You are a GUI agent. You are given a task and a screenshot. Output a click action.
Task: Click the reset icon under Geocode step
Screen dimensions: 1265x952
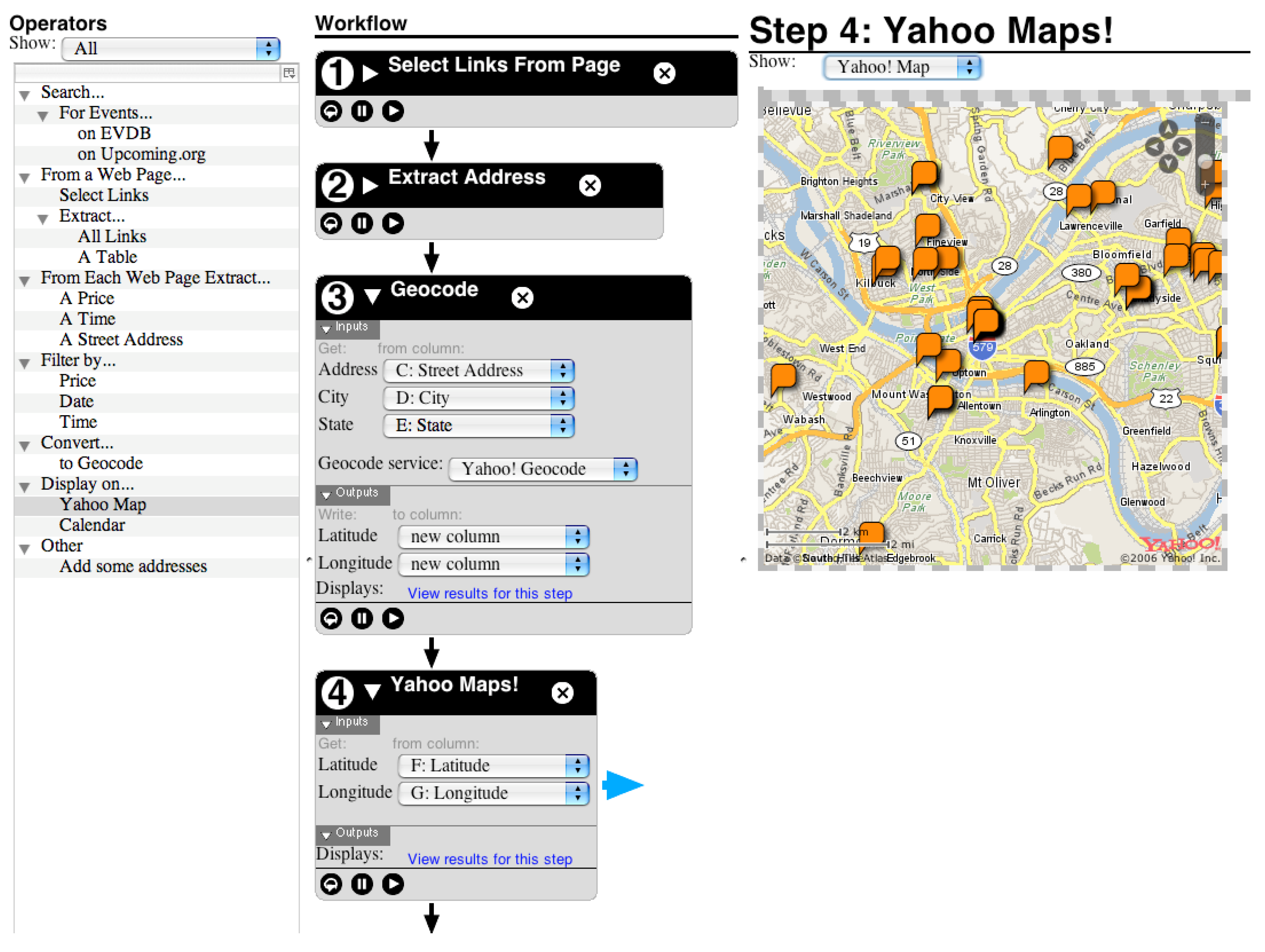(331, 619)
